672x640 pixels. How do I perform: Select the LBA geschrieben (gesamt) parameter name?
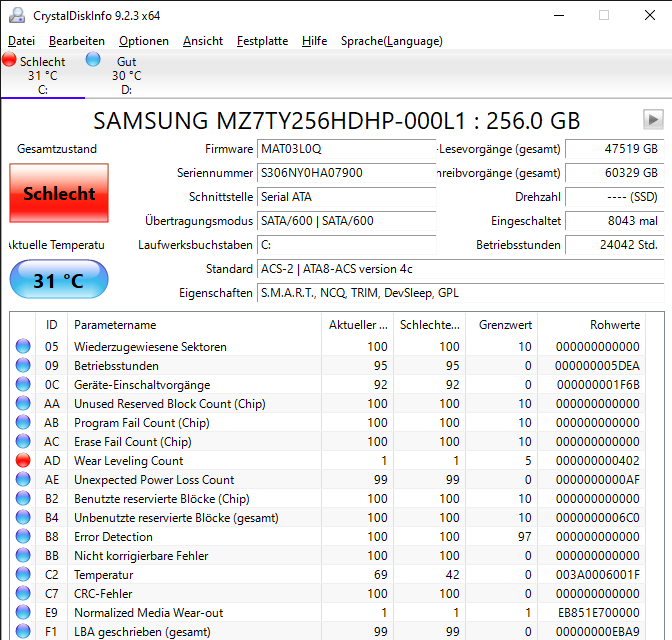142,632
